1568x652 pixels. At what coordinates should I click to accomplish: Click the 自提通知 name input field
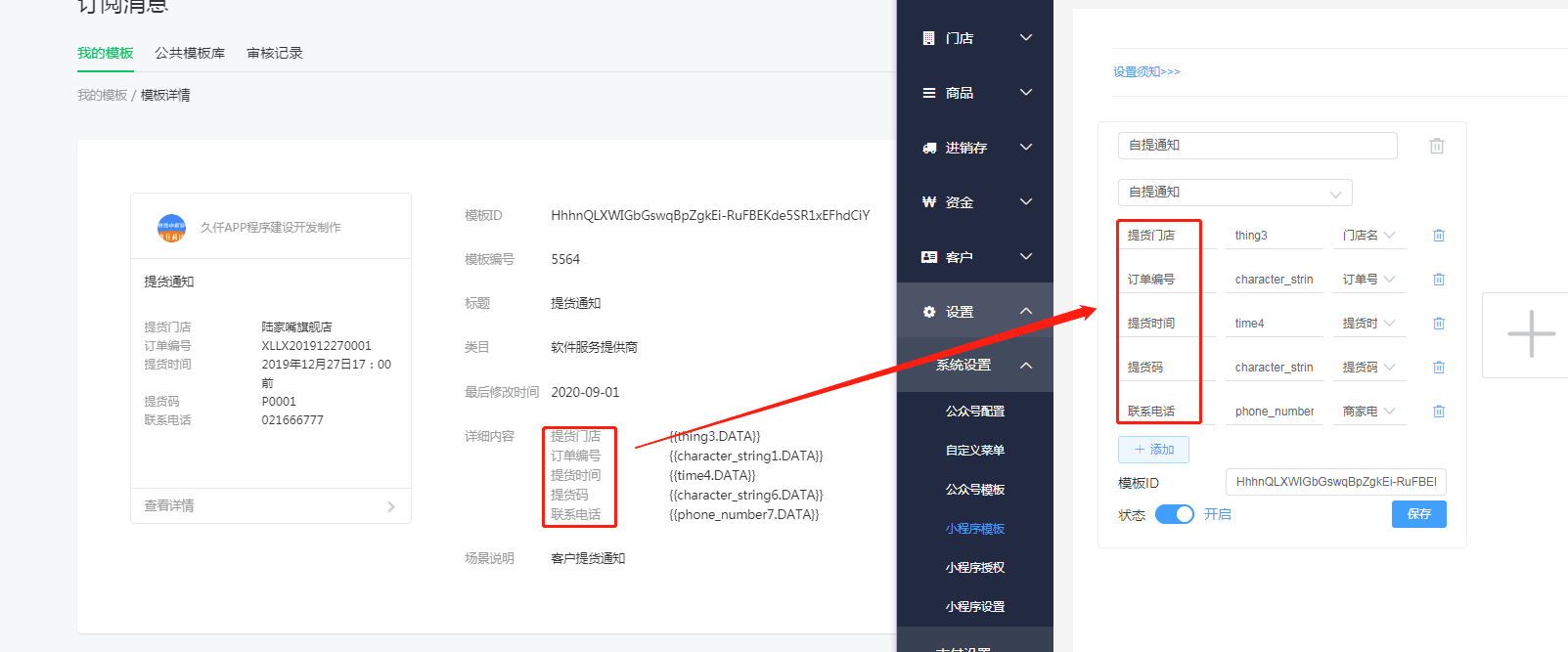pyautogui.click(x=1258, y=146)
